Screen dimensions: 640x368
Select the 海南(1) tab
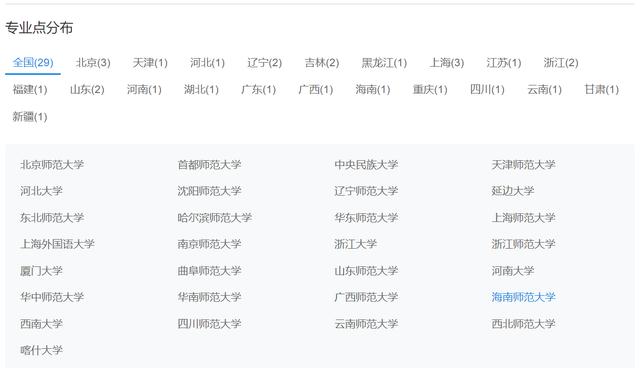[x=373, y=89]
